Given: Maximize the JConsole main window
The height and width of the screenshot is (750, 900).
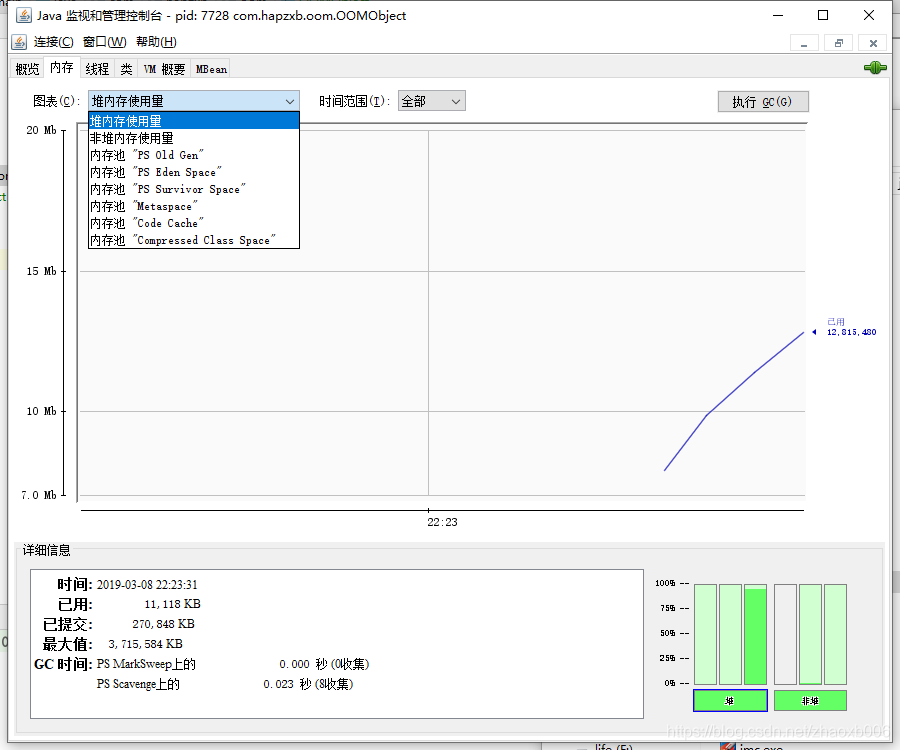Looking at the screenshot, I should point(823,15).
